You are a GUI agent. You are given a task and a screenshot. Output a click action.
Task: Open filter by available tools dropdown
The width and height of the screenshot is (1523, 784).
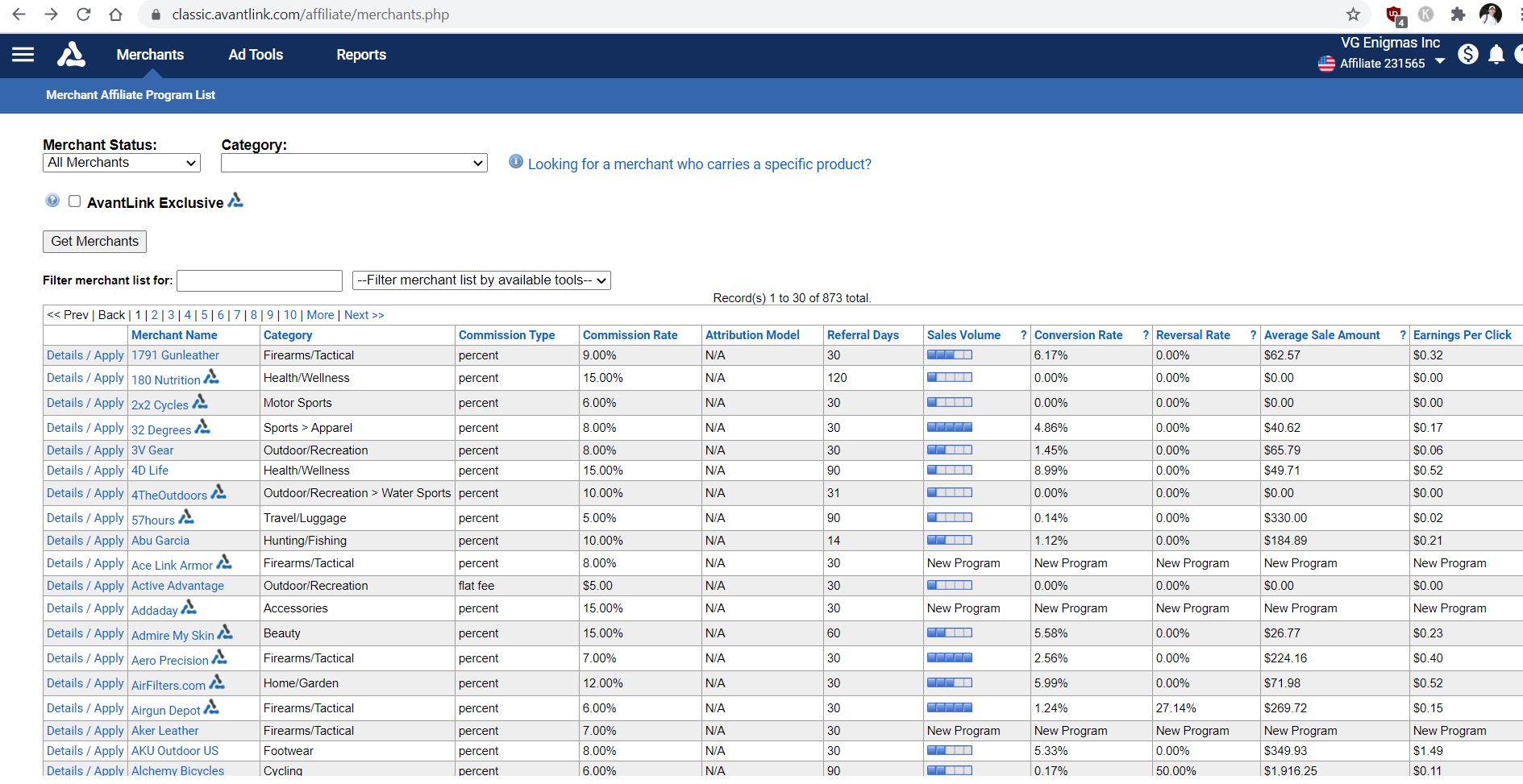click(x=481, y=280)
